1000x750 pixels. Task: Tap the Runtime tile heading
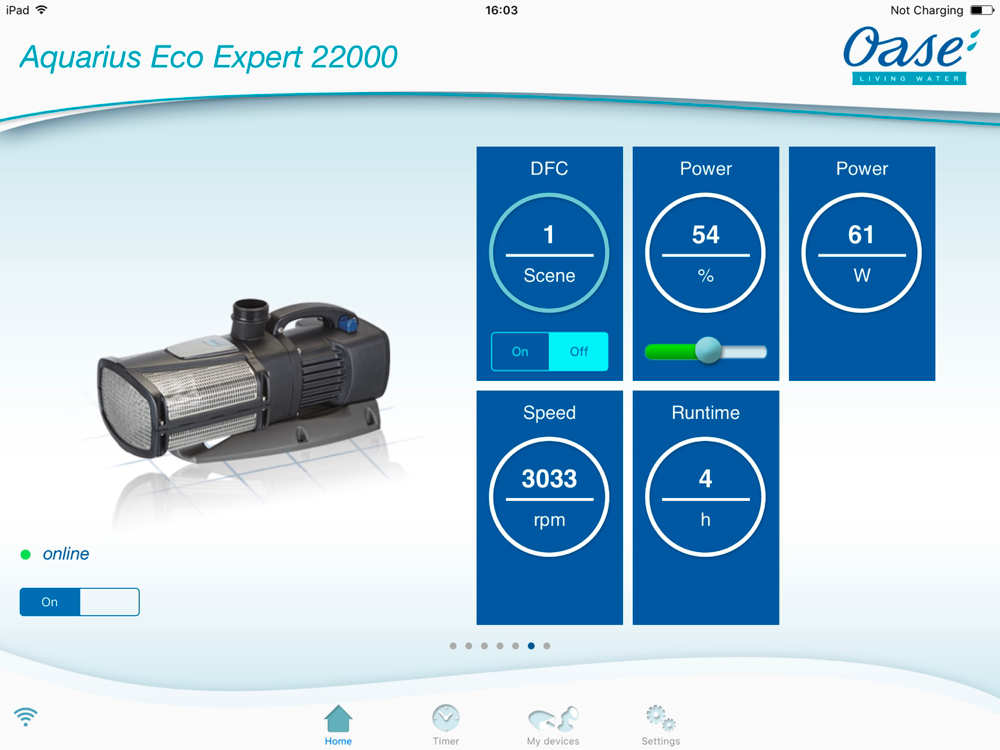pos(705,413)
